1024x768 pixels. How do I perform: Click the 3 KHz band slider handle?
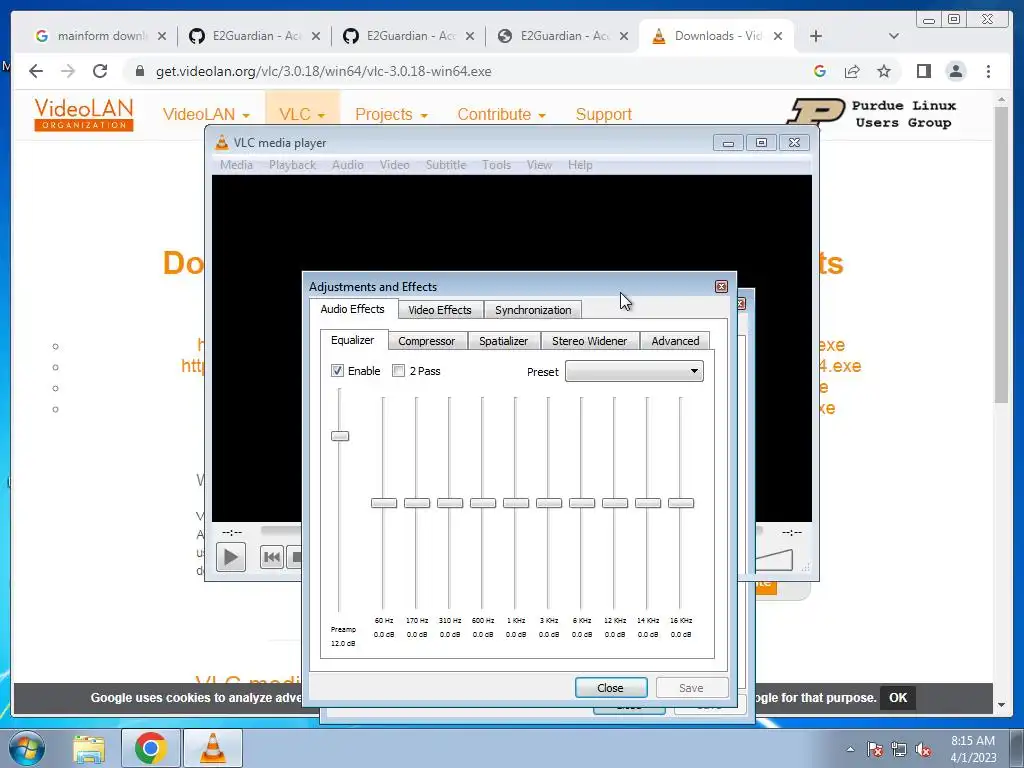(x=549, y=503)
